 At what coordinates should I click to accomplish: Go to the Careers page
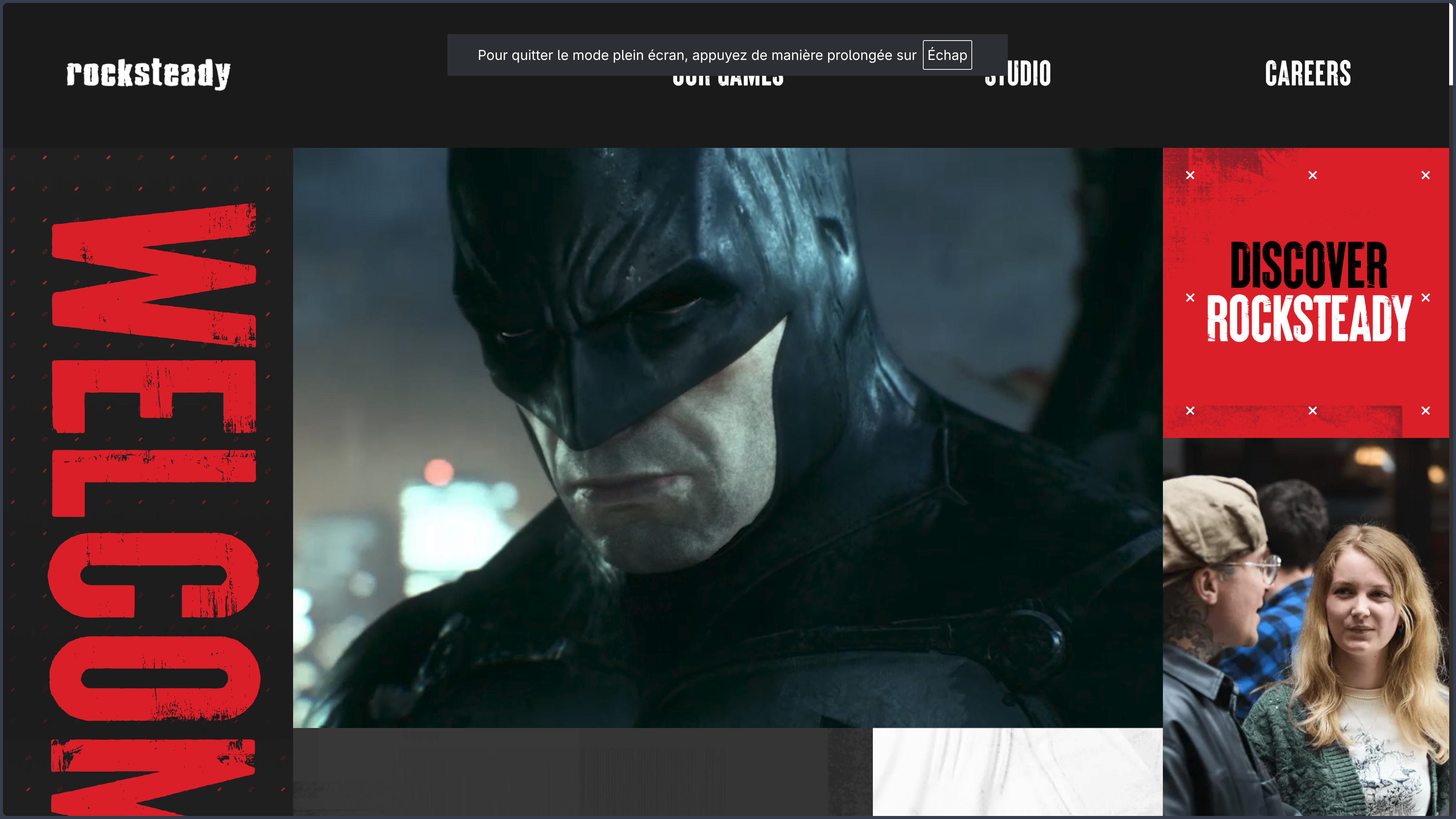[1308, 74]
